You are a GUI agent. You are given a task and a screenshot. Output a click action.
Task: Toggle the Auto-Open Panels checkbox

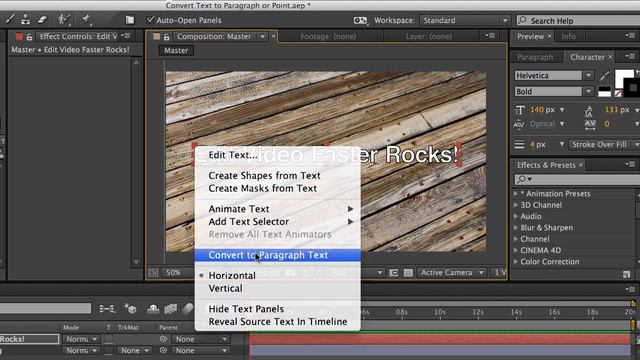[x=150, y=20]
